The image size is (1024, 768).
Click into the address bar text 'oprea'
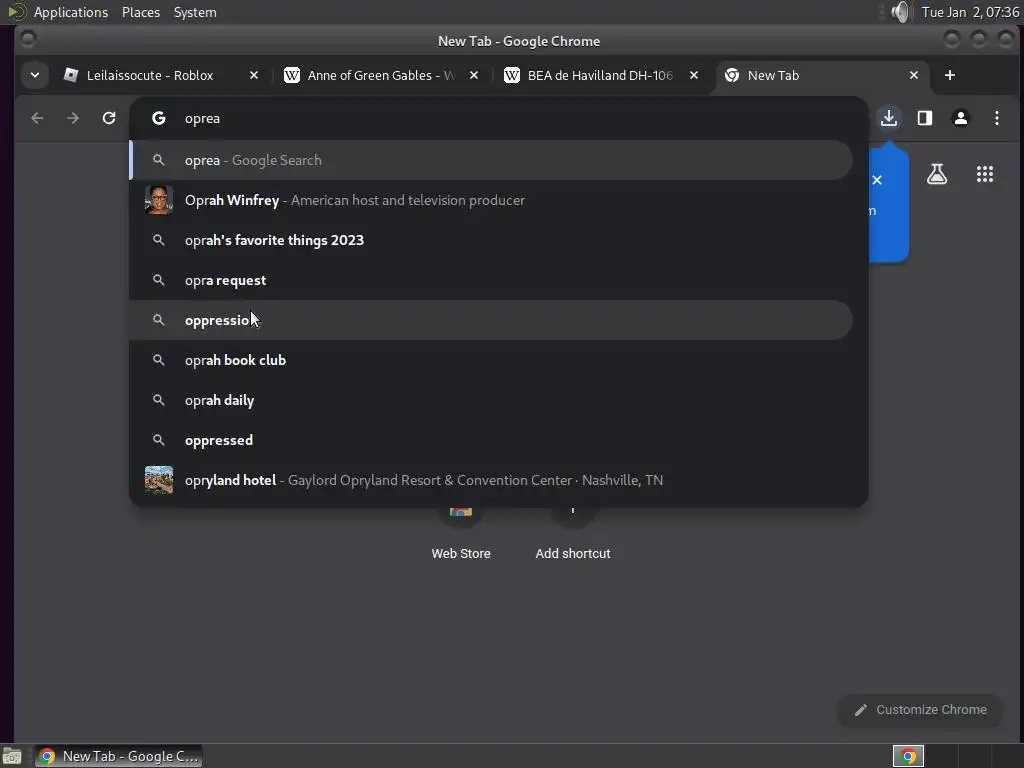coord(202,118)
